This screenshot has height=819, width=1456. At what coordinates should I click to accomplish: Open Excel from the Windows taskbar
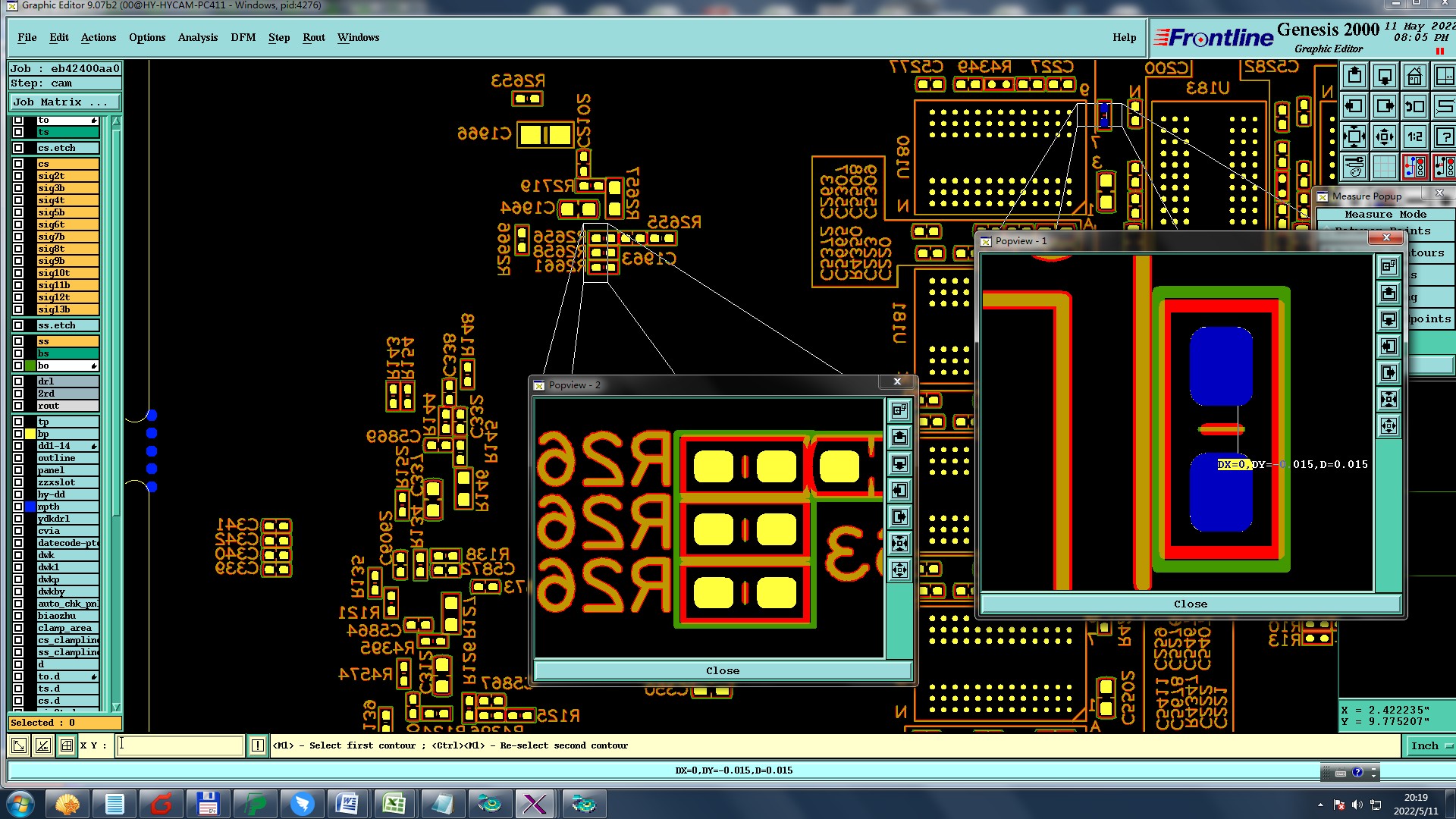click(x=394, y=804)
